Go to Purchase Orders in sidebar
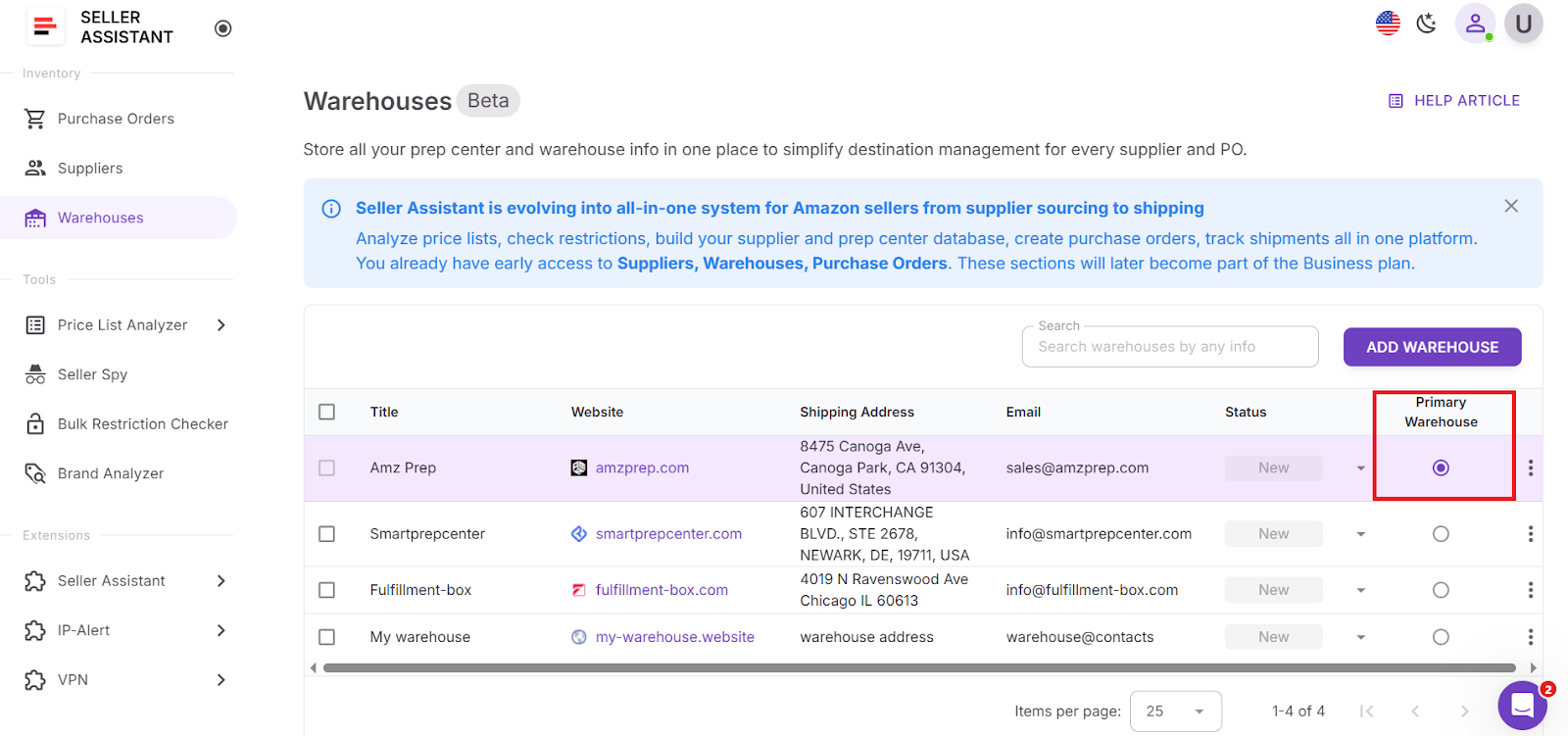The width and height of the screenshot is (1568, 736). [116, 119]
